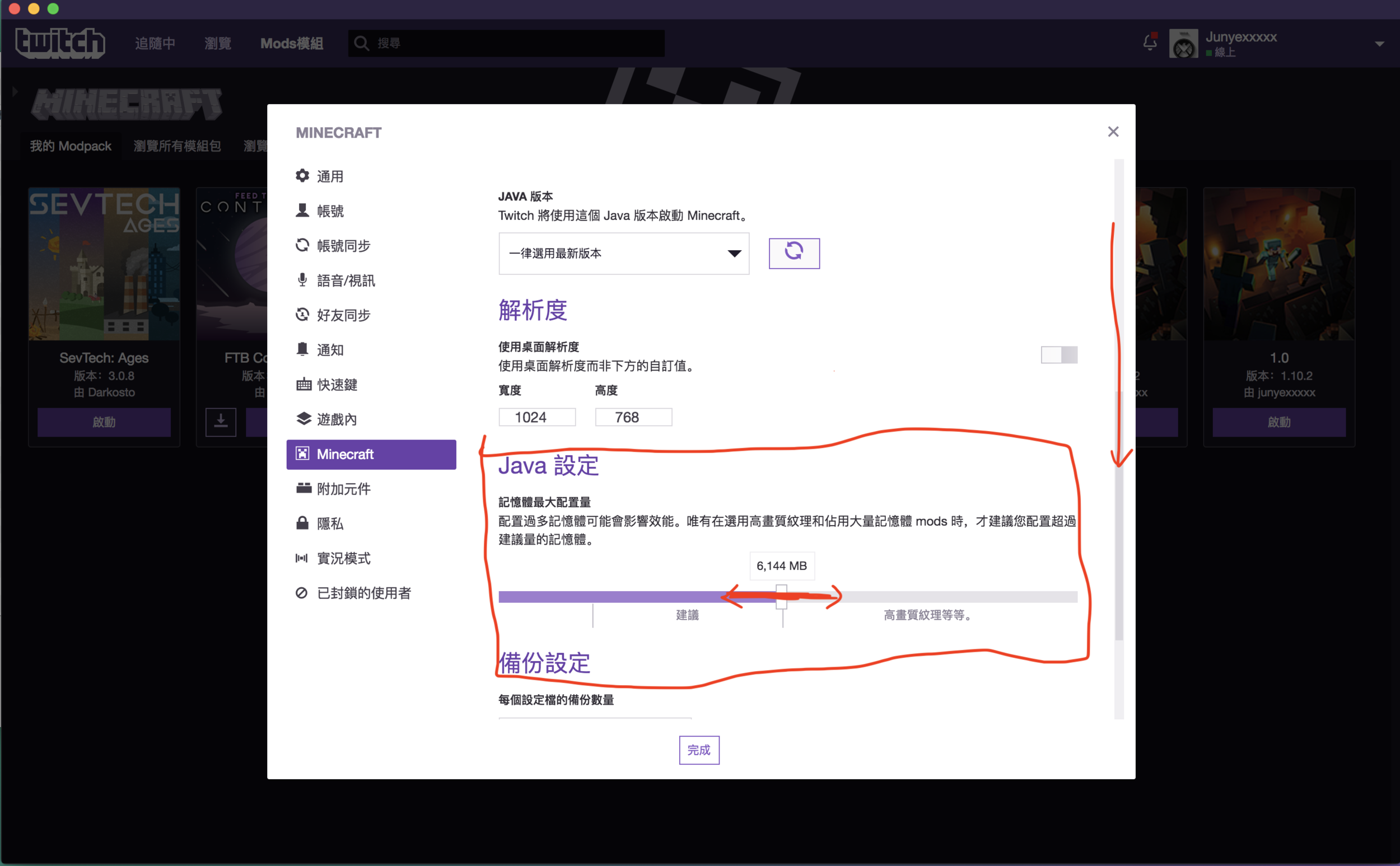1400x866 pixels.
Task: Click the 附加元件 add-ons icon
Action: click(304, 488)
